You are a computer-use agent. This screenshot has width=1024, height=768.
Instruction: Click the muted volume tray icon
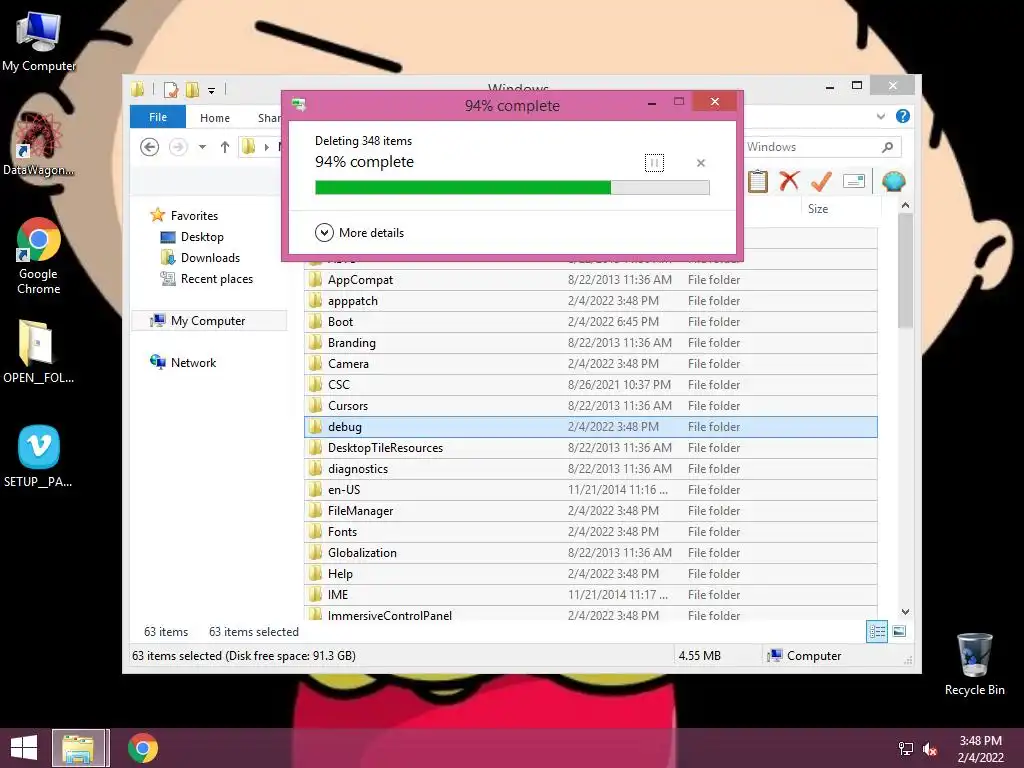tap(930, 749)
